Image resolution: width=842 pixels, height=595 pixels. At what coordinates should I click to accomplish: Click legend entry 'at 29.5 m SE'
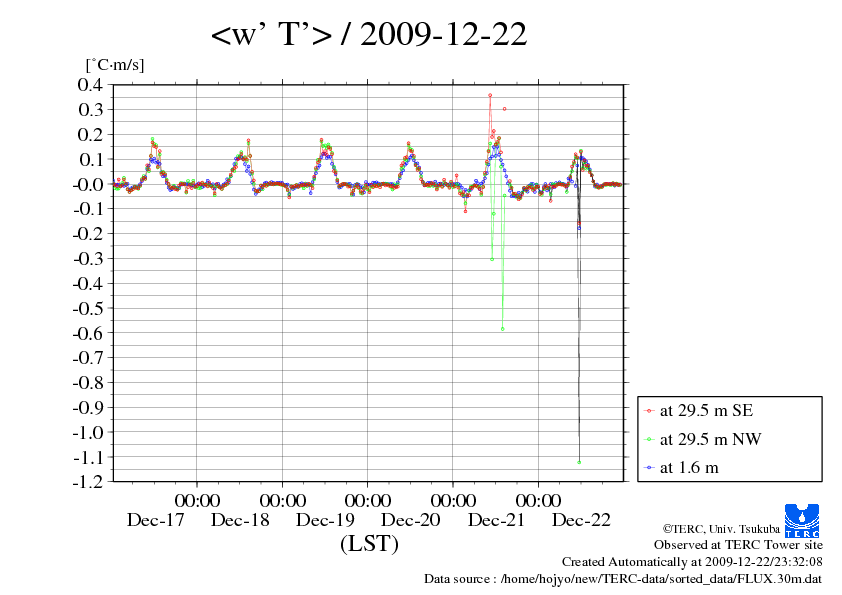(706, 411)
